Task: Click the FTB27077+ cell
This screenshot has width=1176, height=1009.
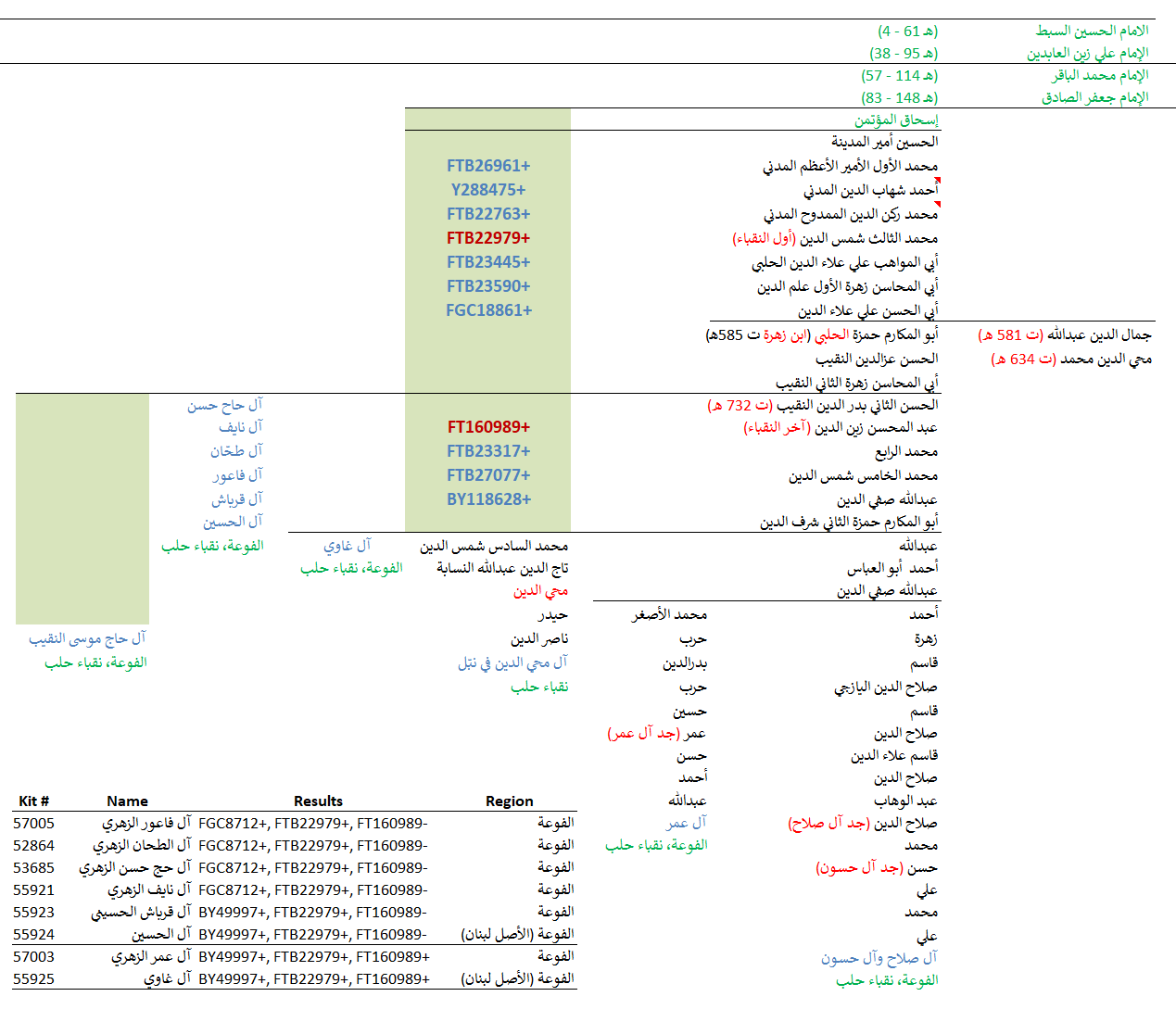Action: coord(488,475)
